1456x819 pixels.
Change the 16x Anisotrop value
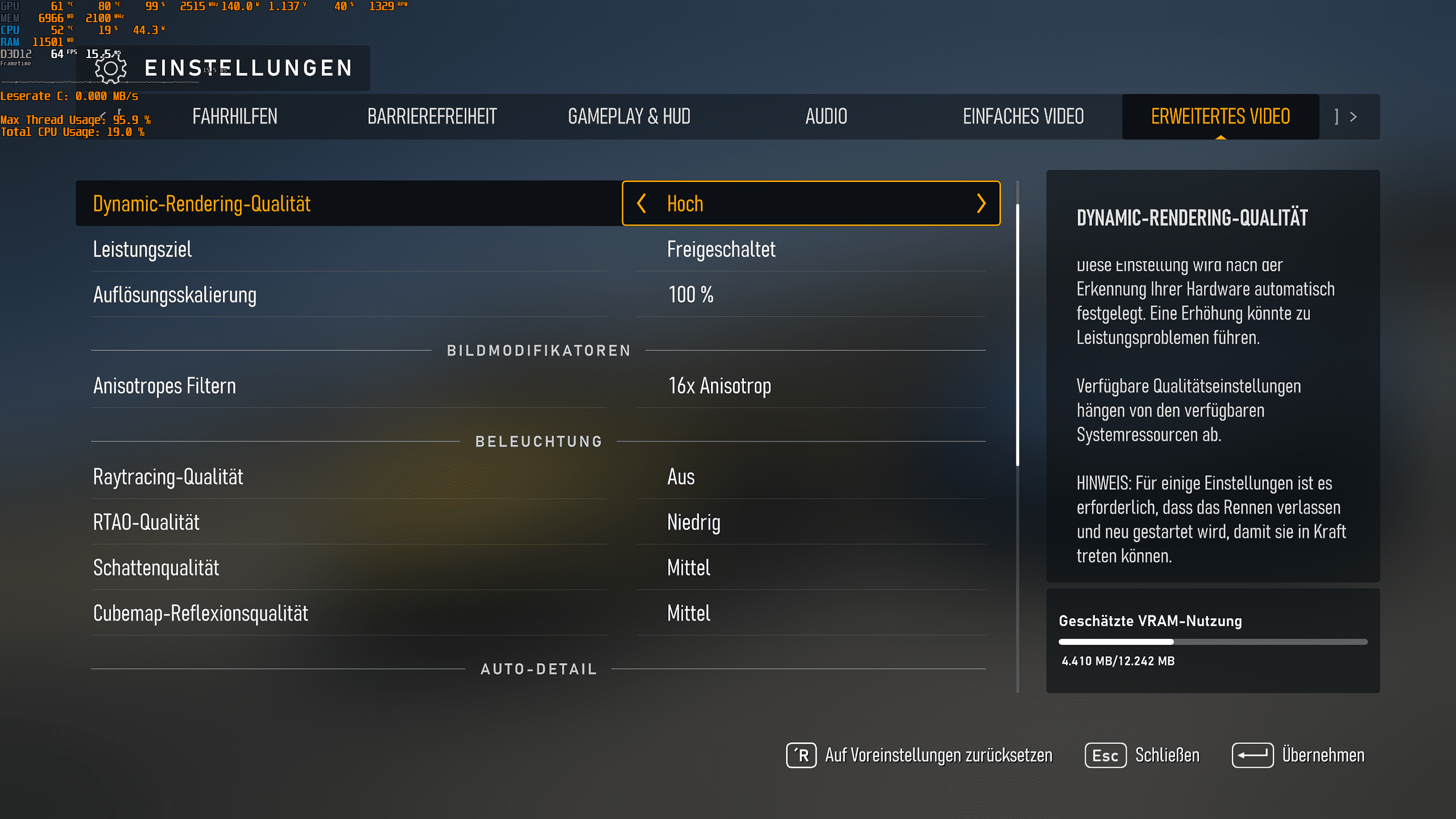pos(719,386)
